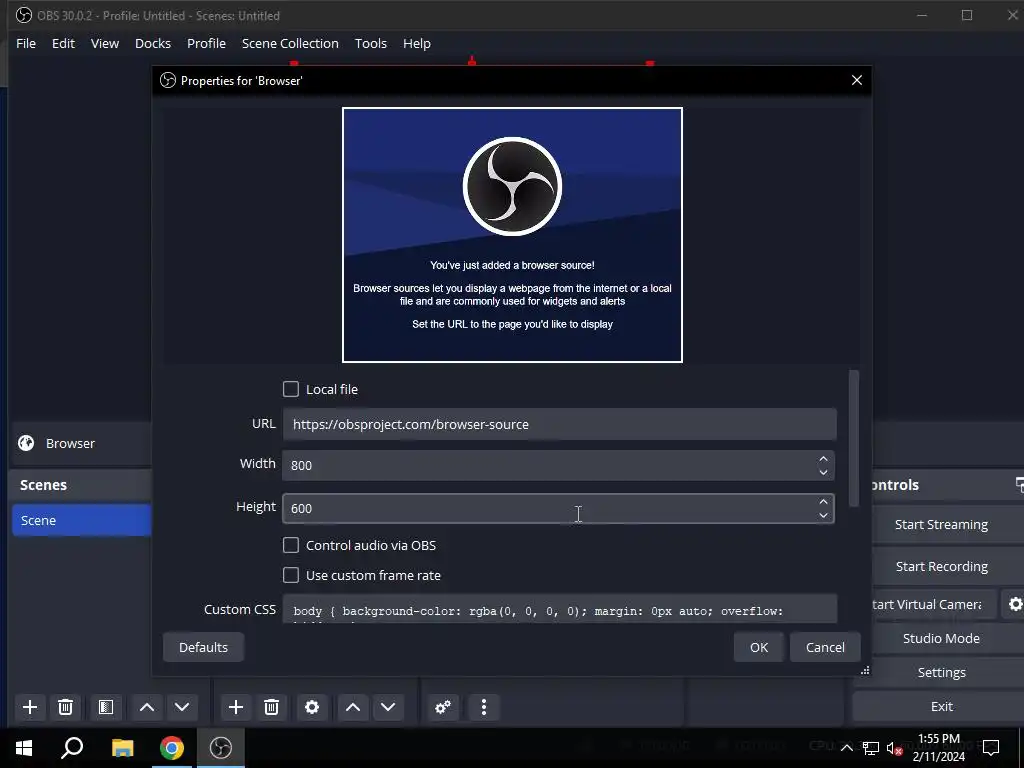Open the File menu

[26, 43]
